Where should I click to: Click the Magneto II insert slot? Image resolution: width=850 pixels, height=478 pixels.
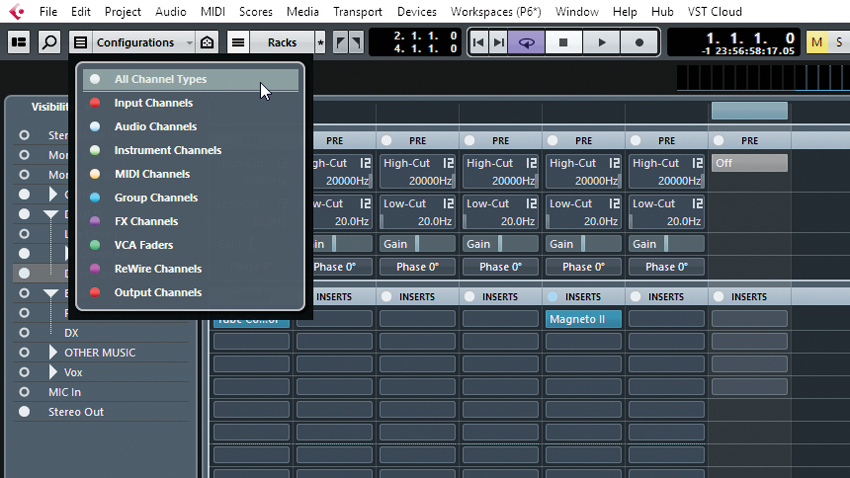point(583,319)
